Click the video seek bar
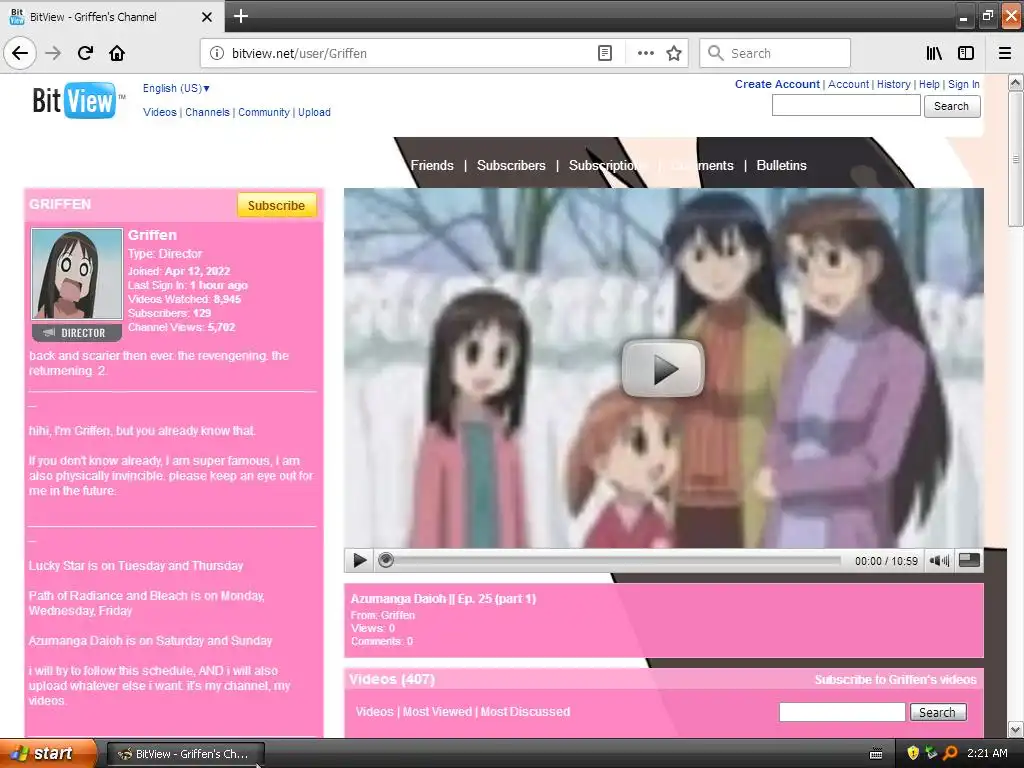The width and height of the screenshot is (1024, 768). (x=614, y=560)
